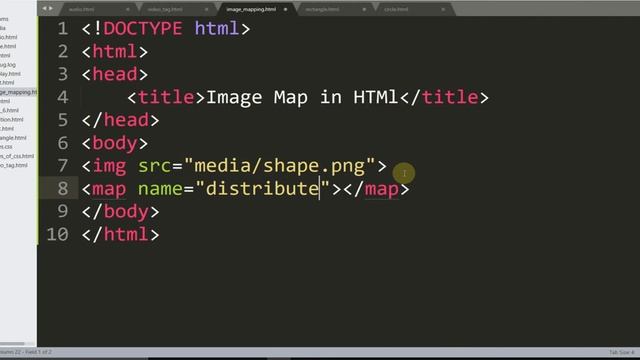640x360 pixels.
Task: Click the previous-tab left arrow
Action: 44,9
